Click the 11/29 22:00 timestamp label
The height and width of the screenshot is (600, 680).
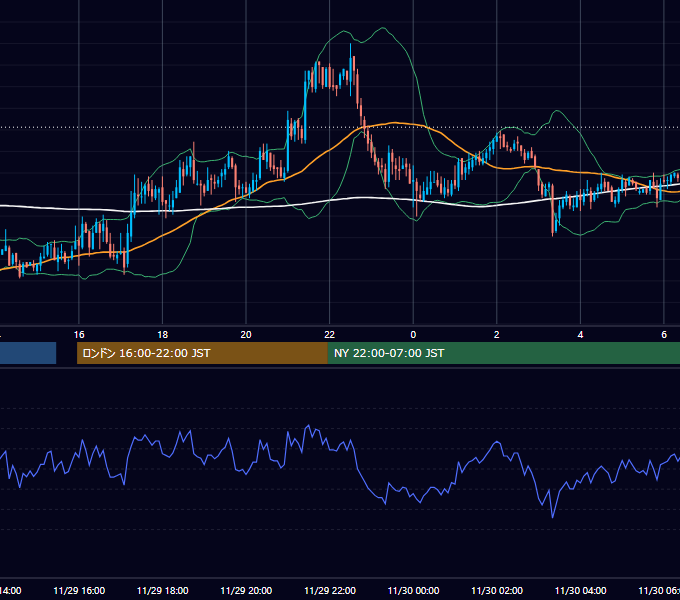(330, 590)
